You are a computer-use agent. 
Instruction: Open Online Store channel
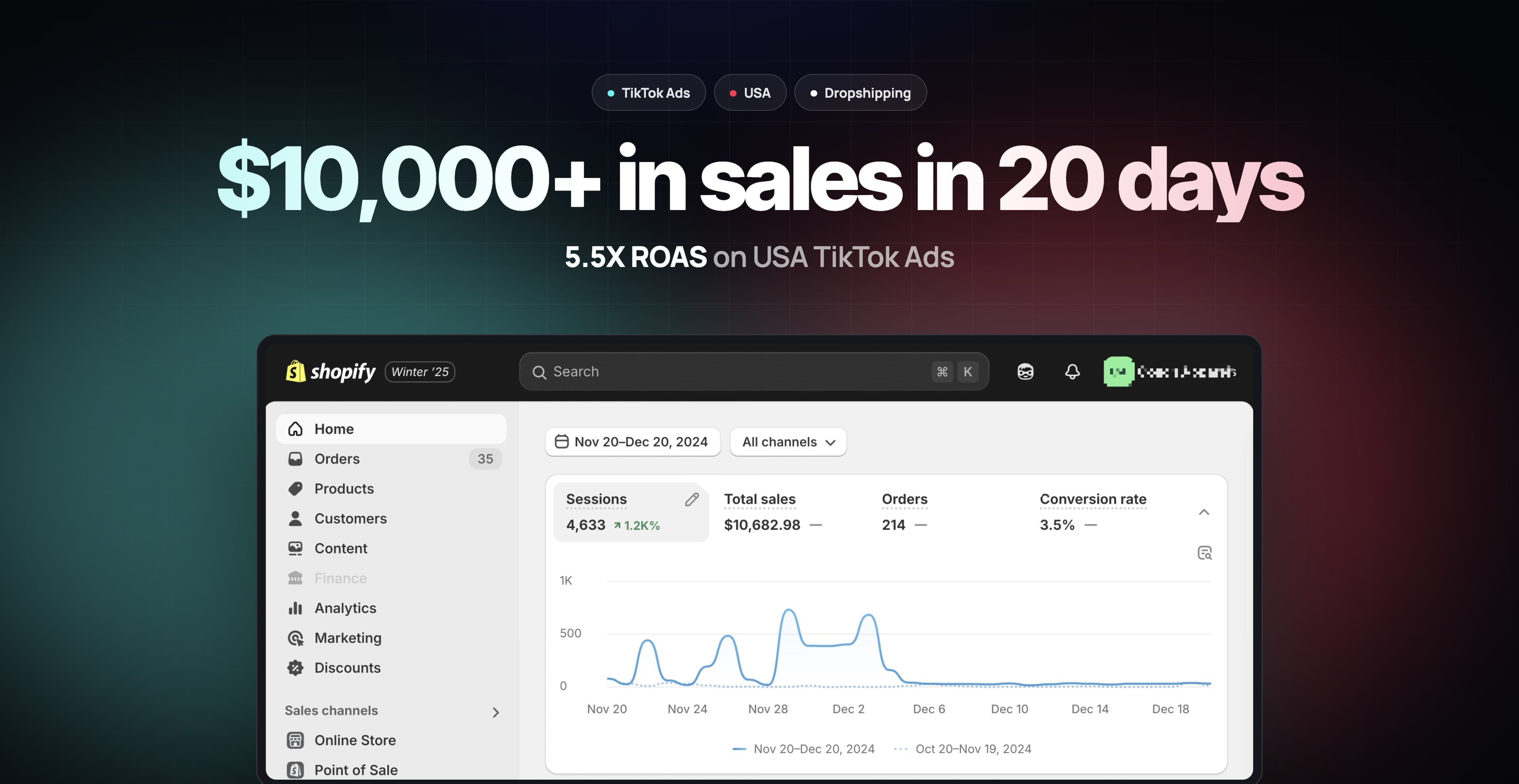point(391,740)
